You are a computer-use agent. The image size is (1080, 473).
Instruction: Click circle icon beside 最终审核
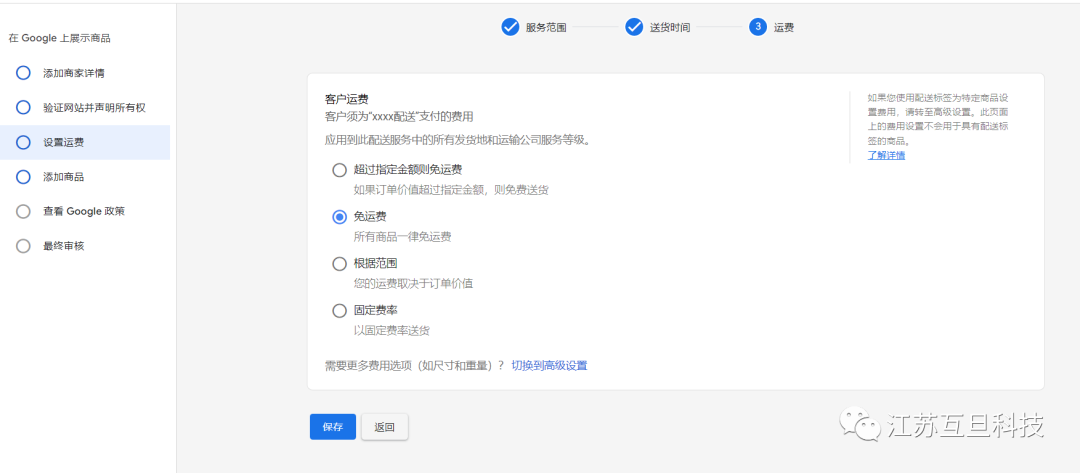coord(23,246)
